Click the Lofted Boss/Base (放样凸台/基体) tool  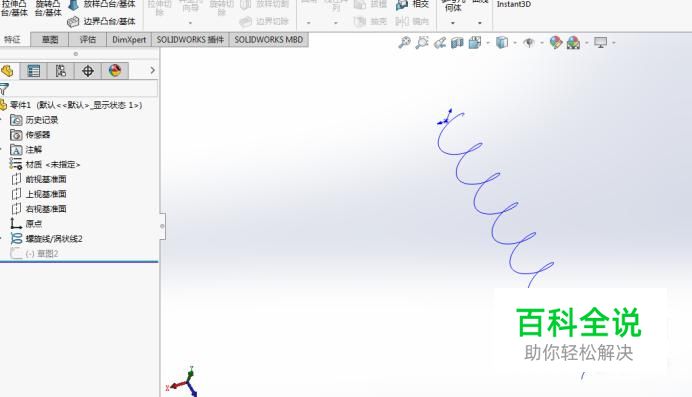[102, 5]
